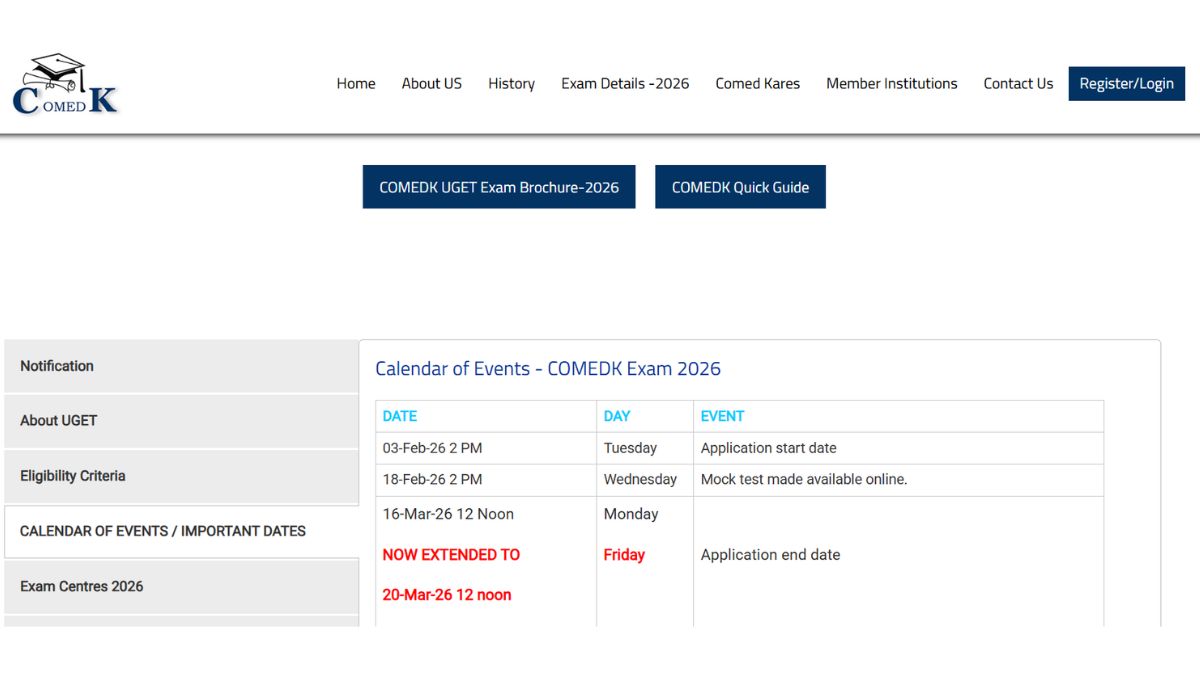This screenshot has height=675, width=1200.
Task: Click the DATE column header
Action: pyautogui.click(x=400, y=416)
